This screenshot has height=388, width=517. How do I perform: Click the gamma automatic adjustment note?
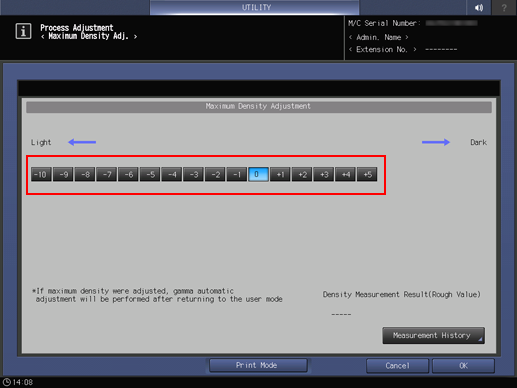pyautogui.click(x=158, y=295)
